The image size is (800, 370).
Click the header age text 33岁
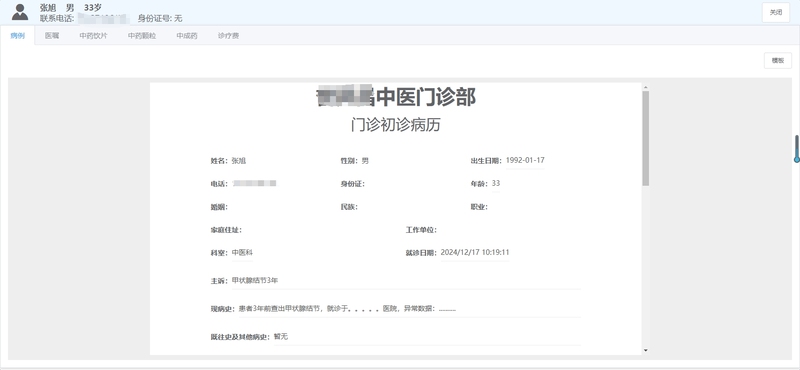(x=93, y=7)
